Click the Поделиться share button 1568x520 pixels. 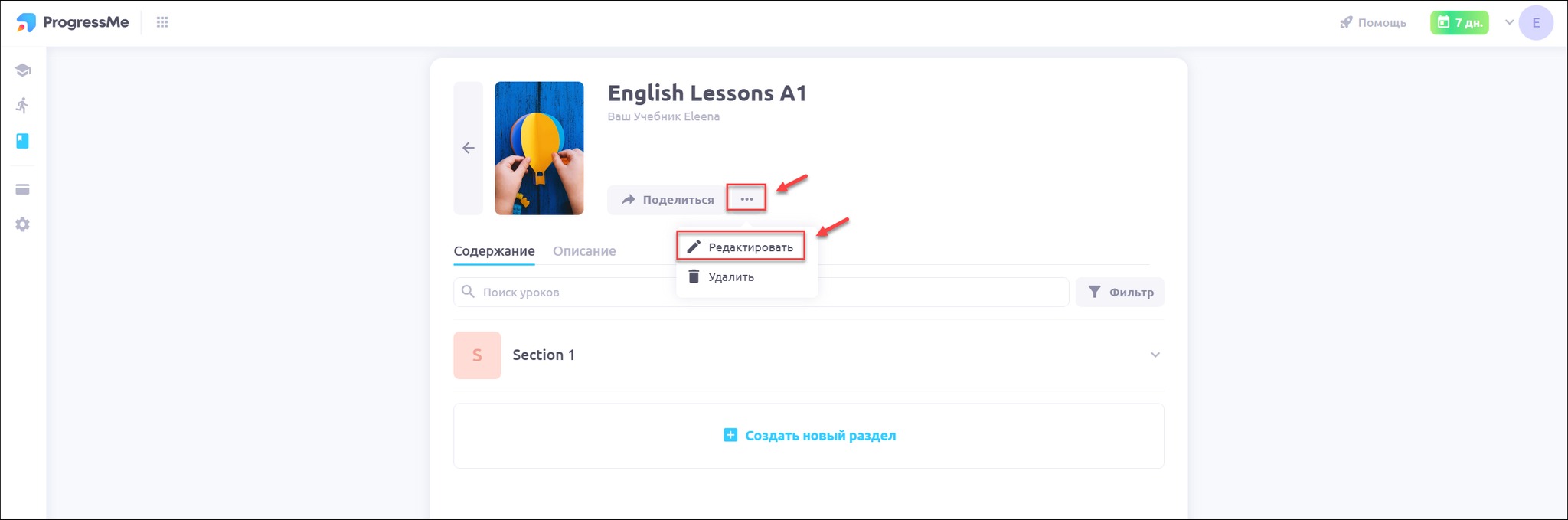click(667, 200)
